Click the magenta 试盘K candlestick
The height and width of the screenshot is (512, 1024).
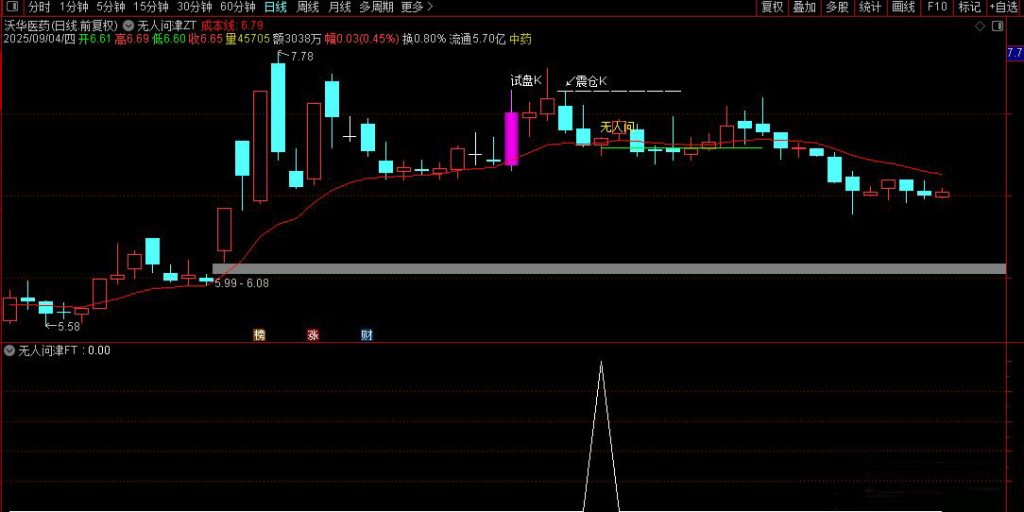(x=511, y=138)
